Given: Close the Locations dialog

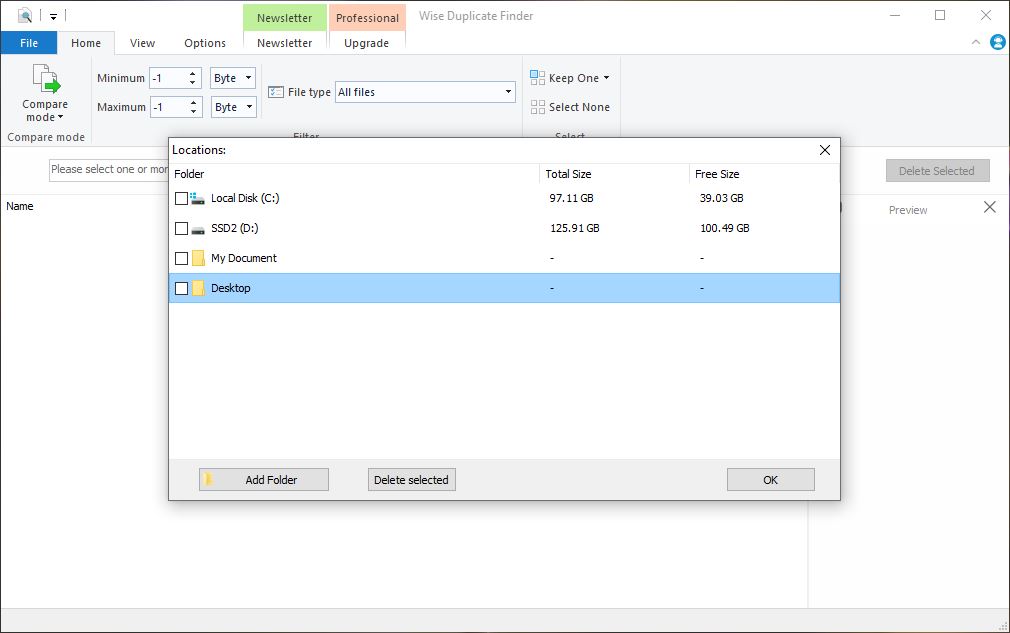Looking at the screenshot, I should (824, 150).
